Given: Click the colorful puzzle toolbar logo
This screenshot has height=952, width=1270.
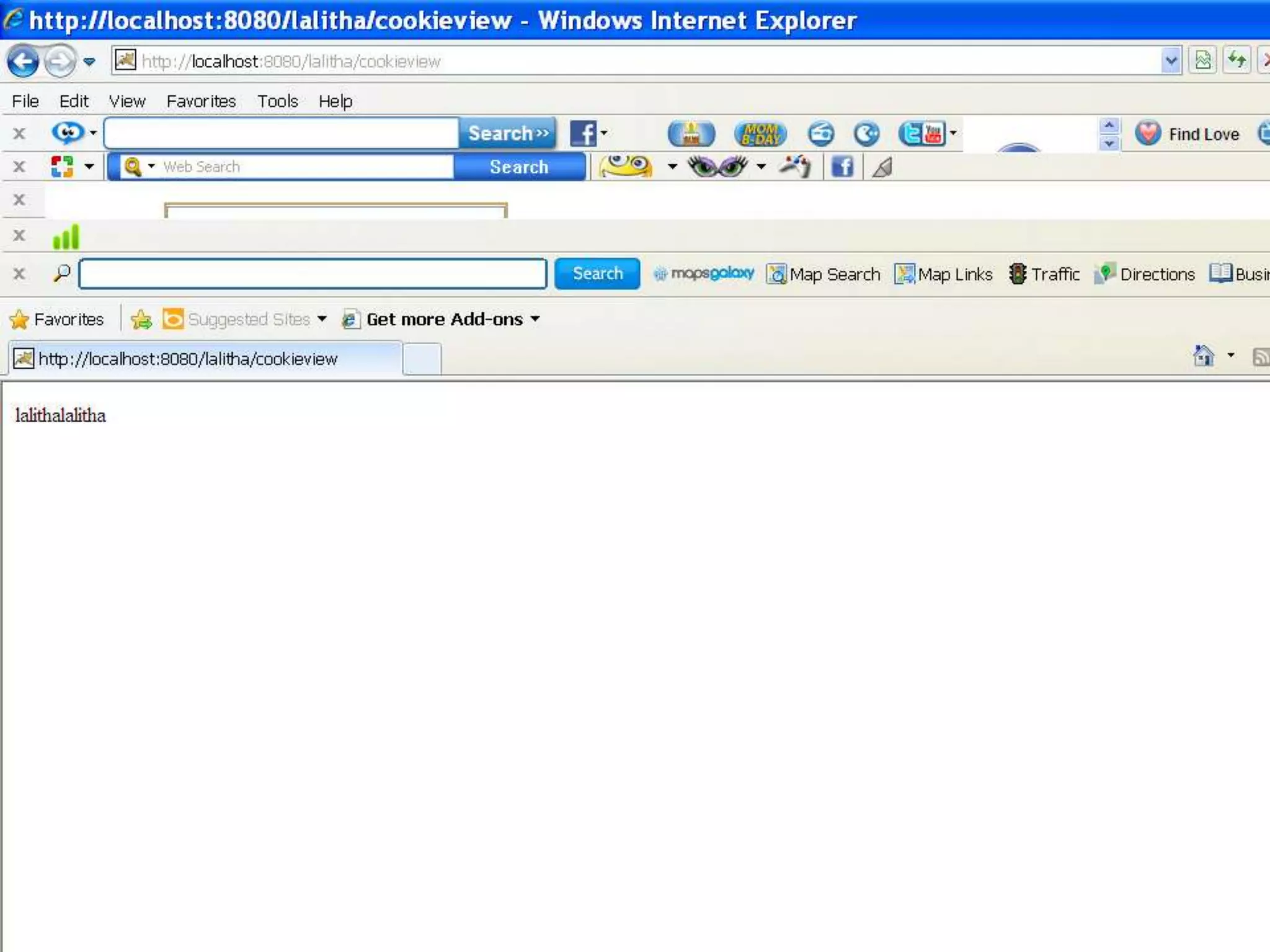Looking at the screenshot, I should (62, 166).
